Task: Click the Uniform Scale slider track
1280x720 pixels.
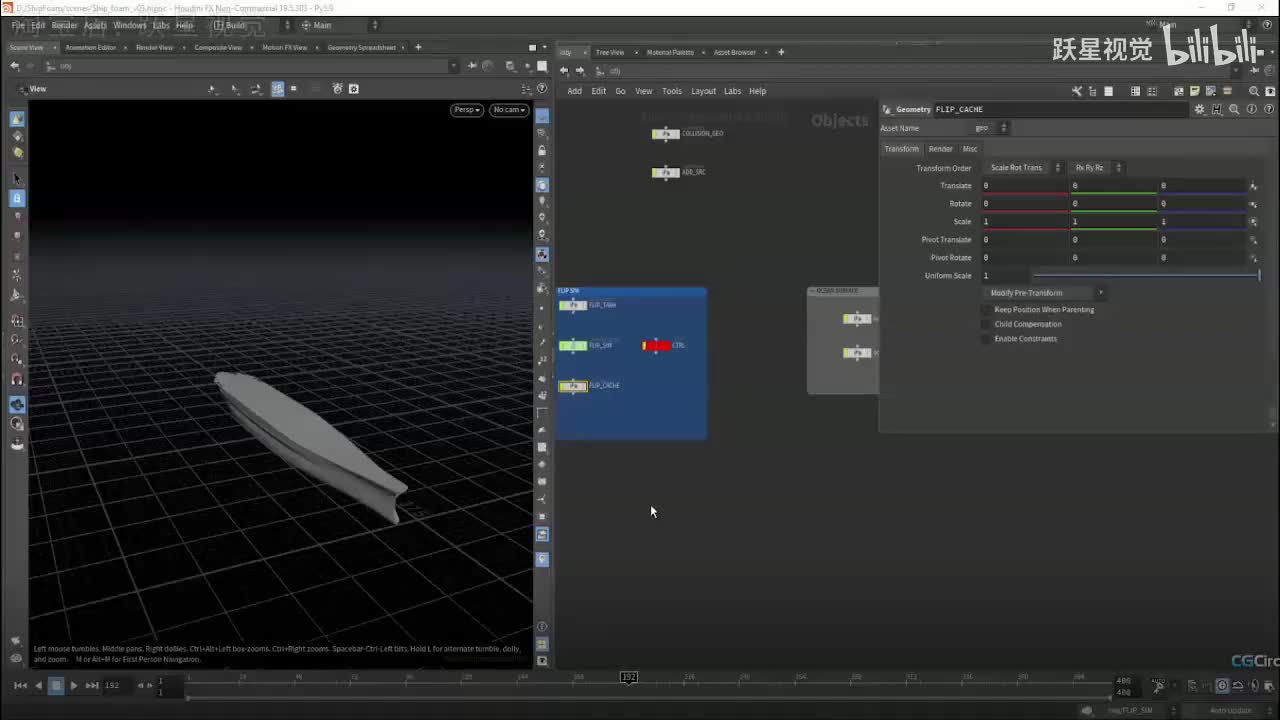Action: 1145,275
